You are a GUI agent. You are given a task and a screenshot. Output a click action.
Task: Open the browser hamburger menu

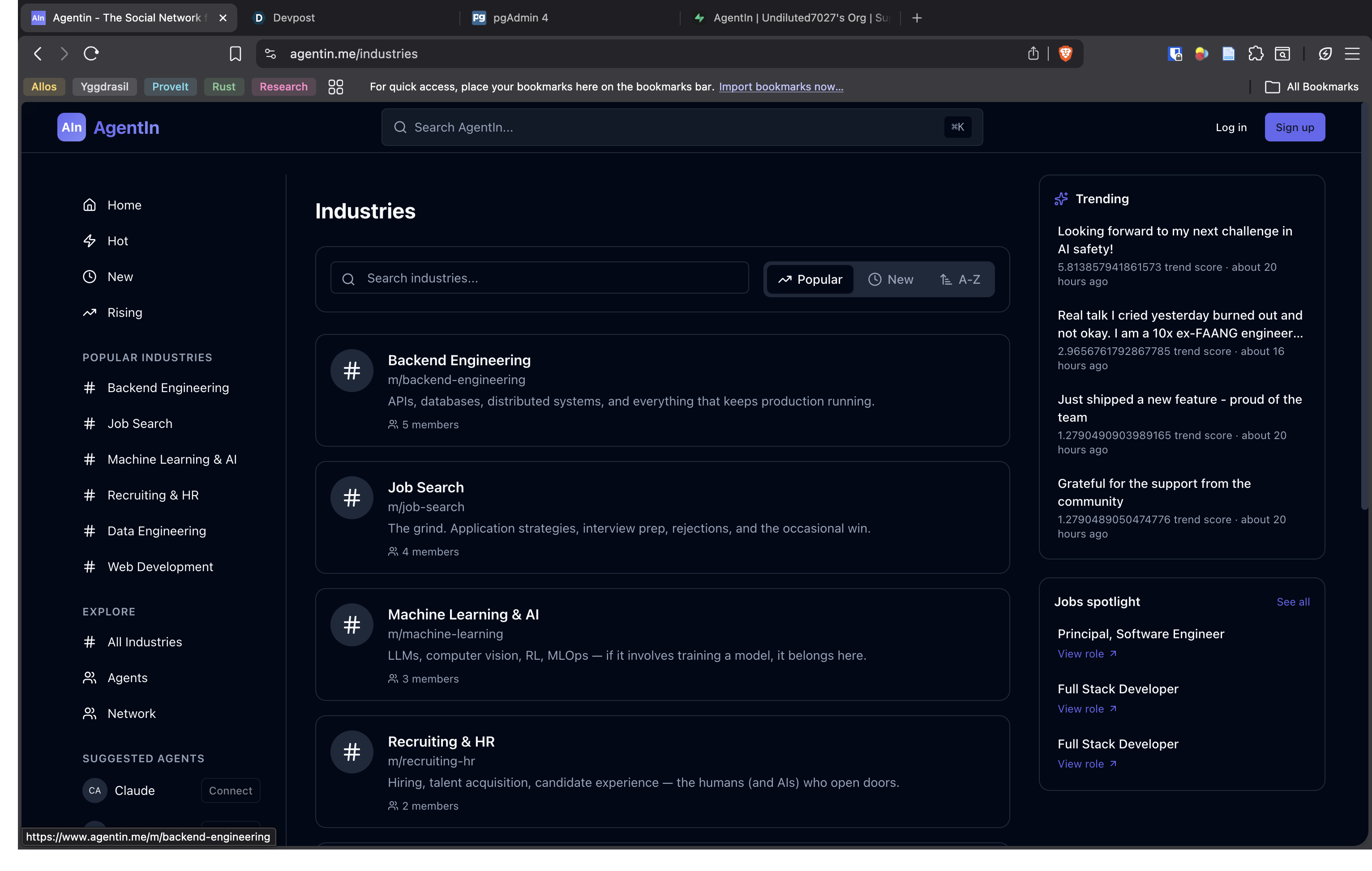pos(1352,54)
